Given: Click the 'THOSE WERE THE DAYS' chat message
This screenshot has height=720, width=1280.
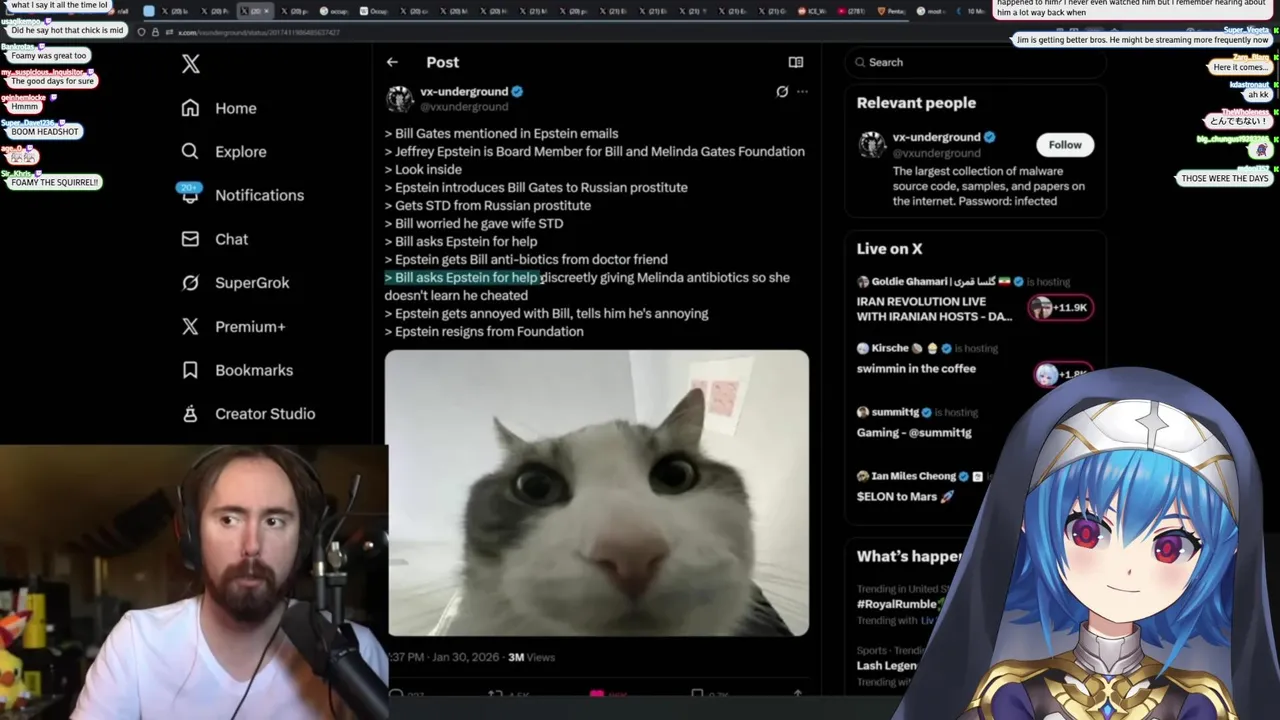Looking at the screenshot, I should 1224,178.
